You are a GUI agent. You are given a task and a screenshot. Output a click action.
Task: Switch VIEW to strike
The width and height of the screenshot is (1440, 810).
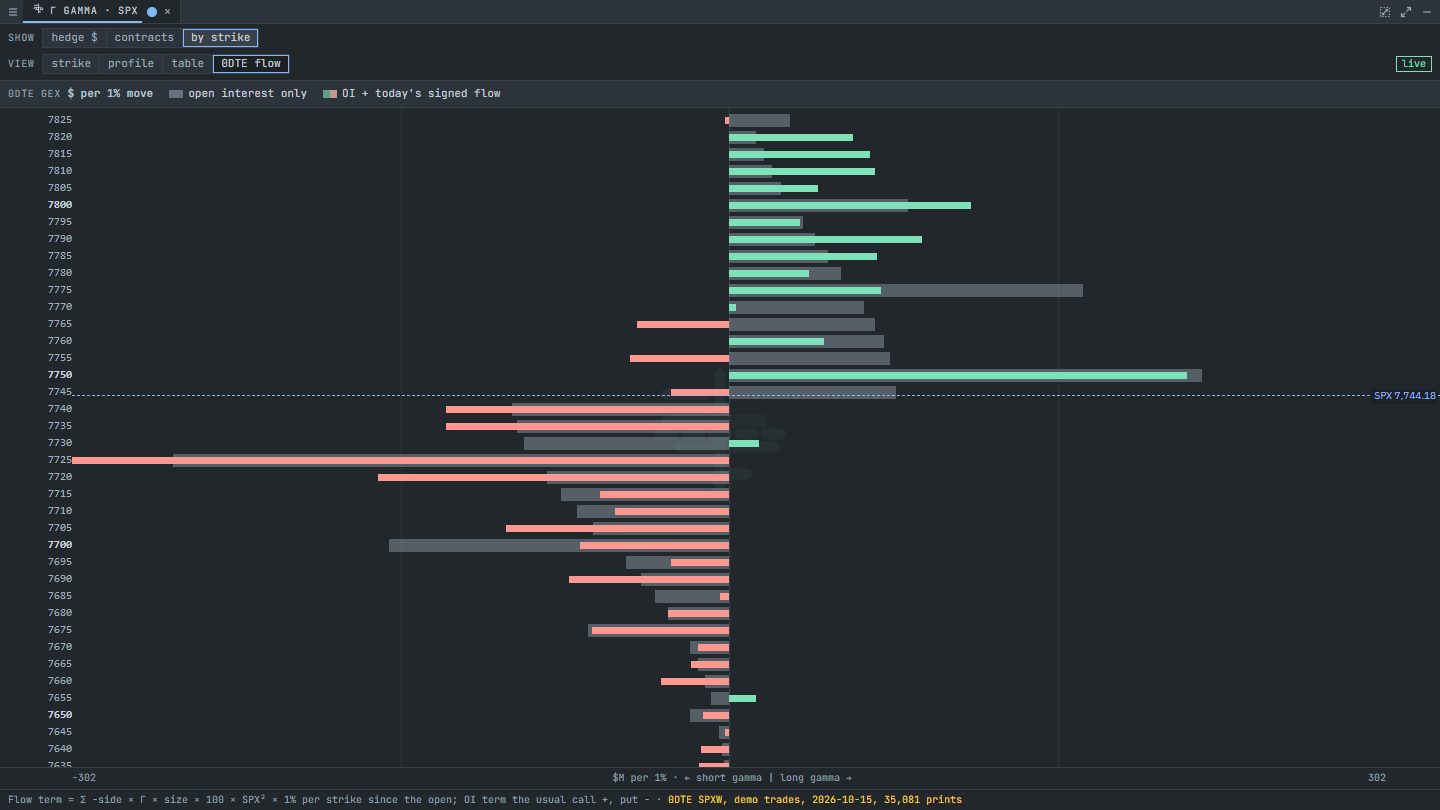[71, 64]
